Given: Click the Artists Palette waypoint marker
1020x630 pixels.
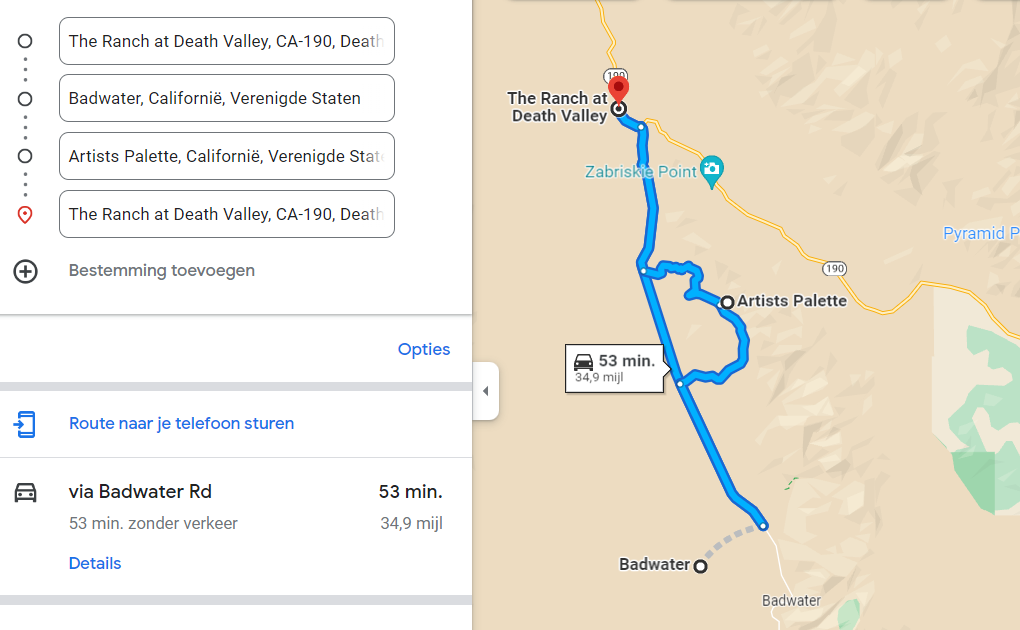Looking at the screenshot, I should tap(727, 302).
